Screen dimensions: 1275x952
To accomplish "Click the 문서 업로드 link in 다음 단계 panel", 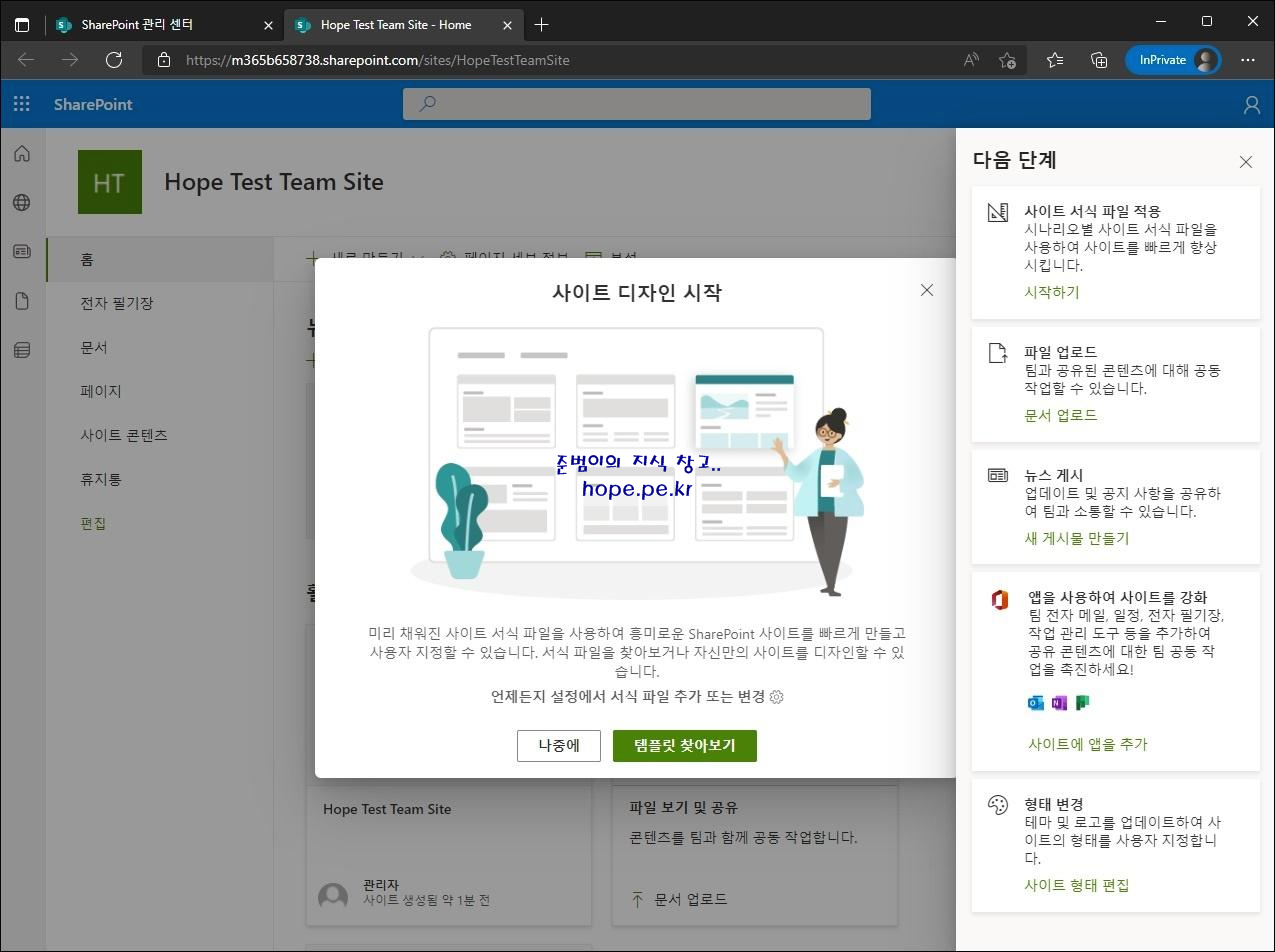I will [x=1061, y=415].
